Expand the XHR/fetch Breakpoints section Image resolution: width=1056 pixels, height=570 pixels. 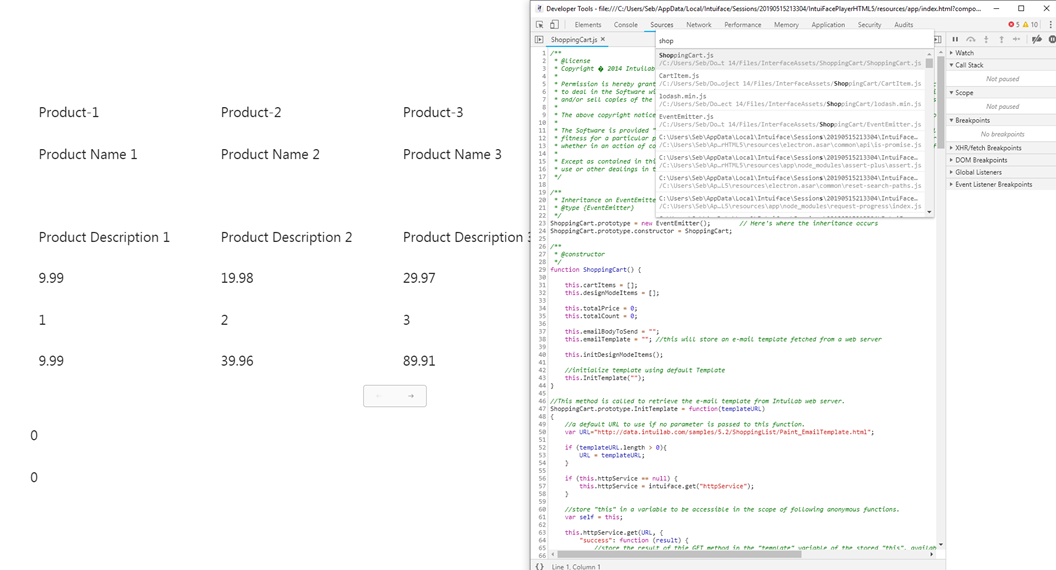pos(987,148)
